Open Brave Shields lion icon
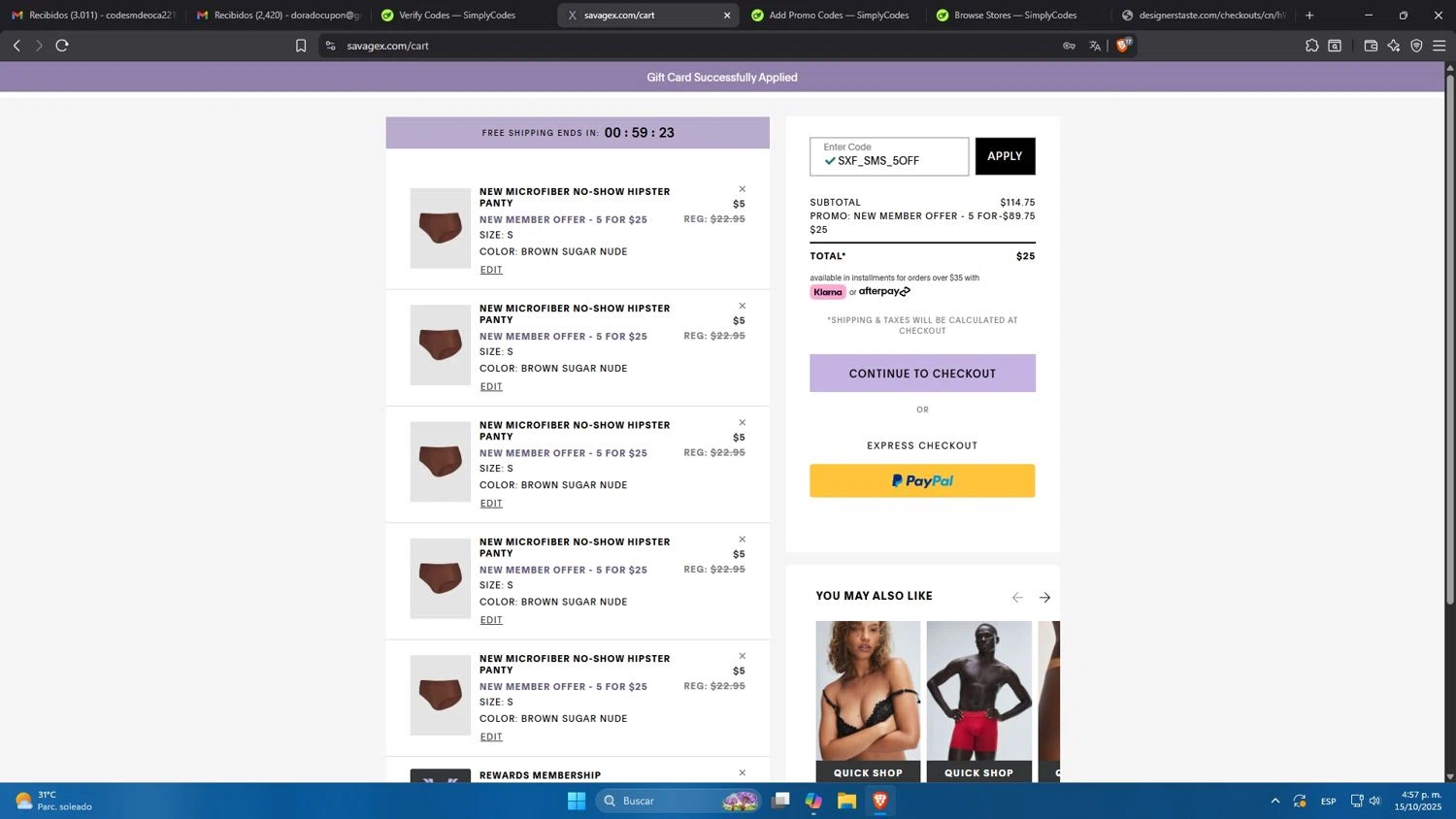 [x=1124, y=45]
